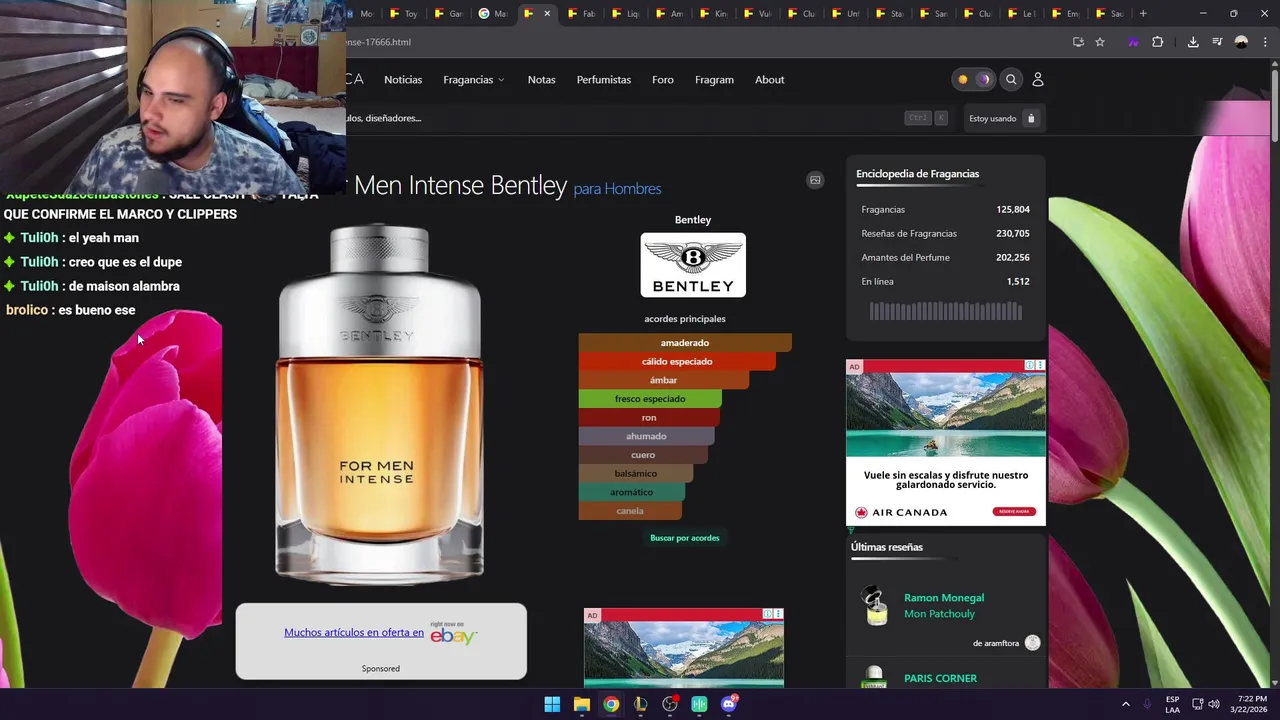The height and width of the screenshot is (720, 1280).
Task: Open the Chrome downloads icon
Action: click(x=1193, y=42)
